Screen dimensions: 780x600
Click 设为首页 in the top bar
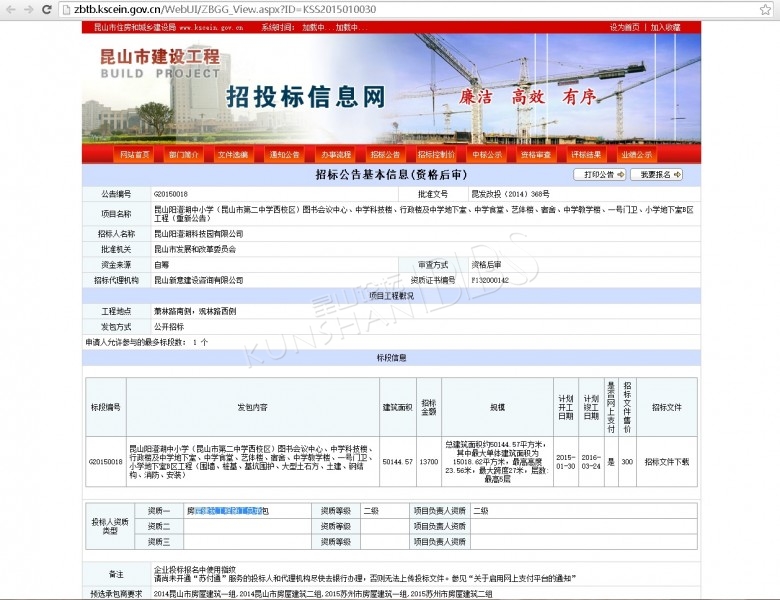pos(624,27)
